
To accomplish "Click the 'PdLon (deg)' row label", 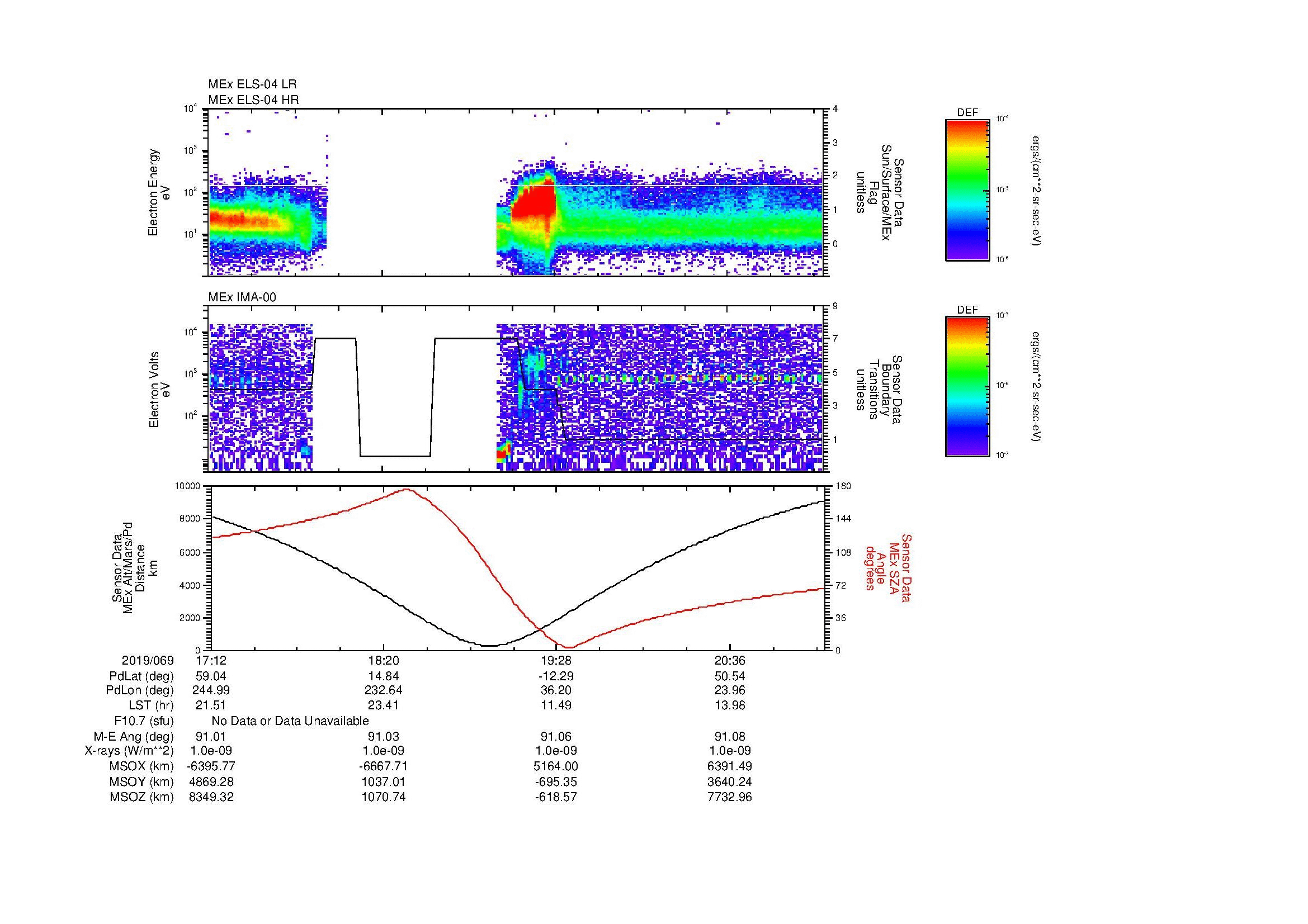I will [140, 690].
